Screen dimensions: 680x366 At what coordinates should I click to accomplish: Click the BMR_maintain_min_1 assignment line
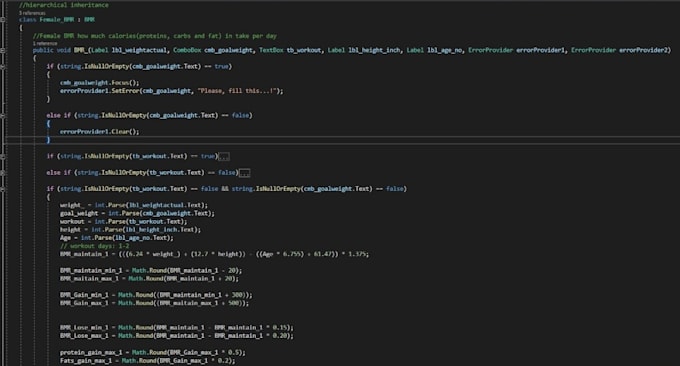tap(151, 271)
